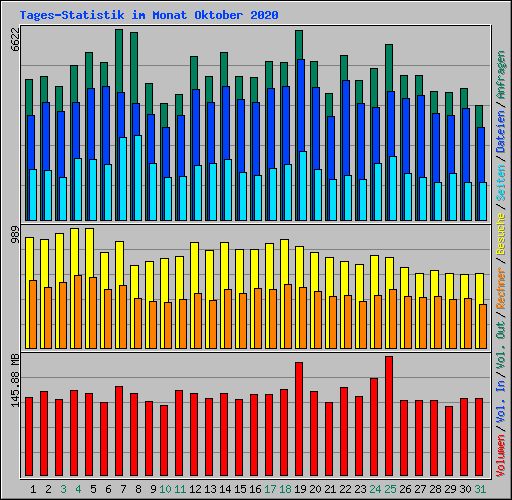
Task: Click the cyan pages bar for day 8
Action: point(138,178)
